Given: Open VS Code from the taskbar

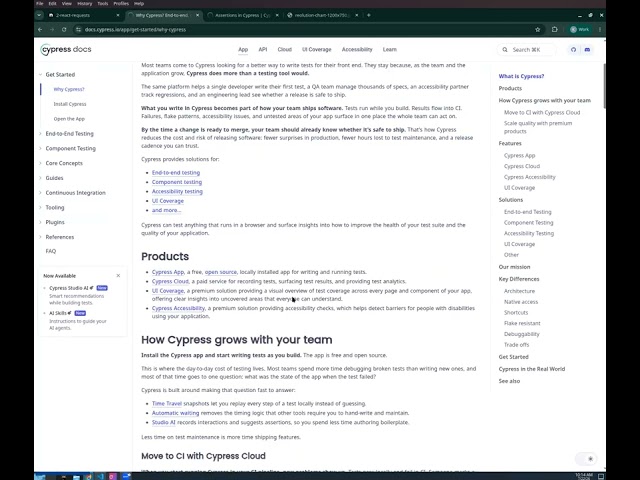Looking at the screenshot, I should [100, 476].
